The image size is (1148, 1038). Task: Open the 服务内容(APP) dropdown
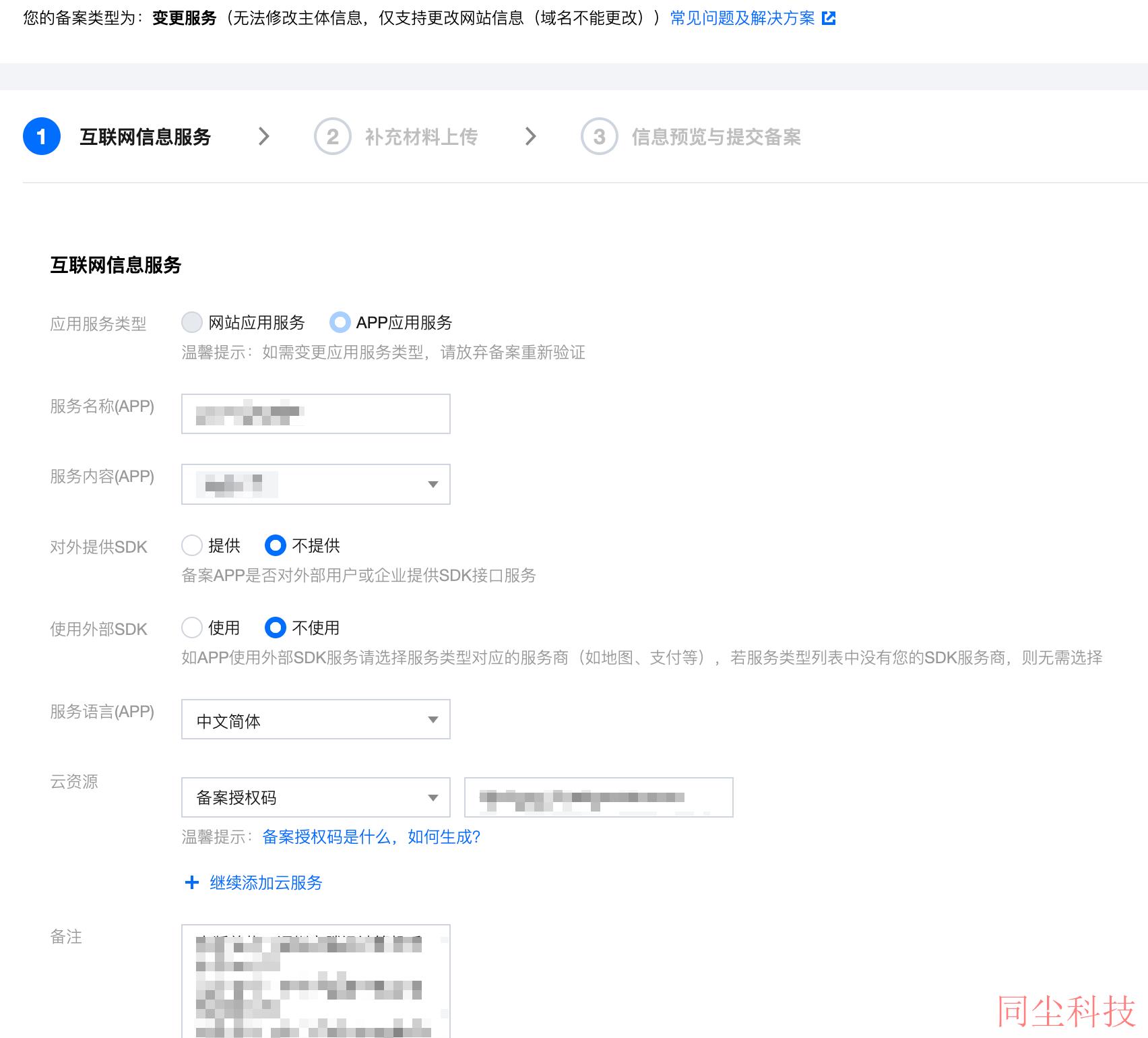pyautogui.click(x=316, y=484)
